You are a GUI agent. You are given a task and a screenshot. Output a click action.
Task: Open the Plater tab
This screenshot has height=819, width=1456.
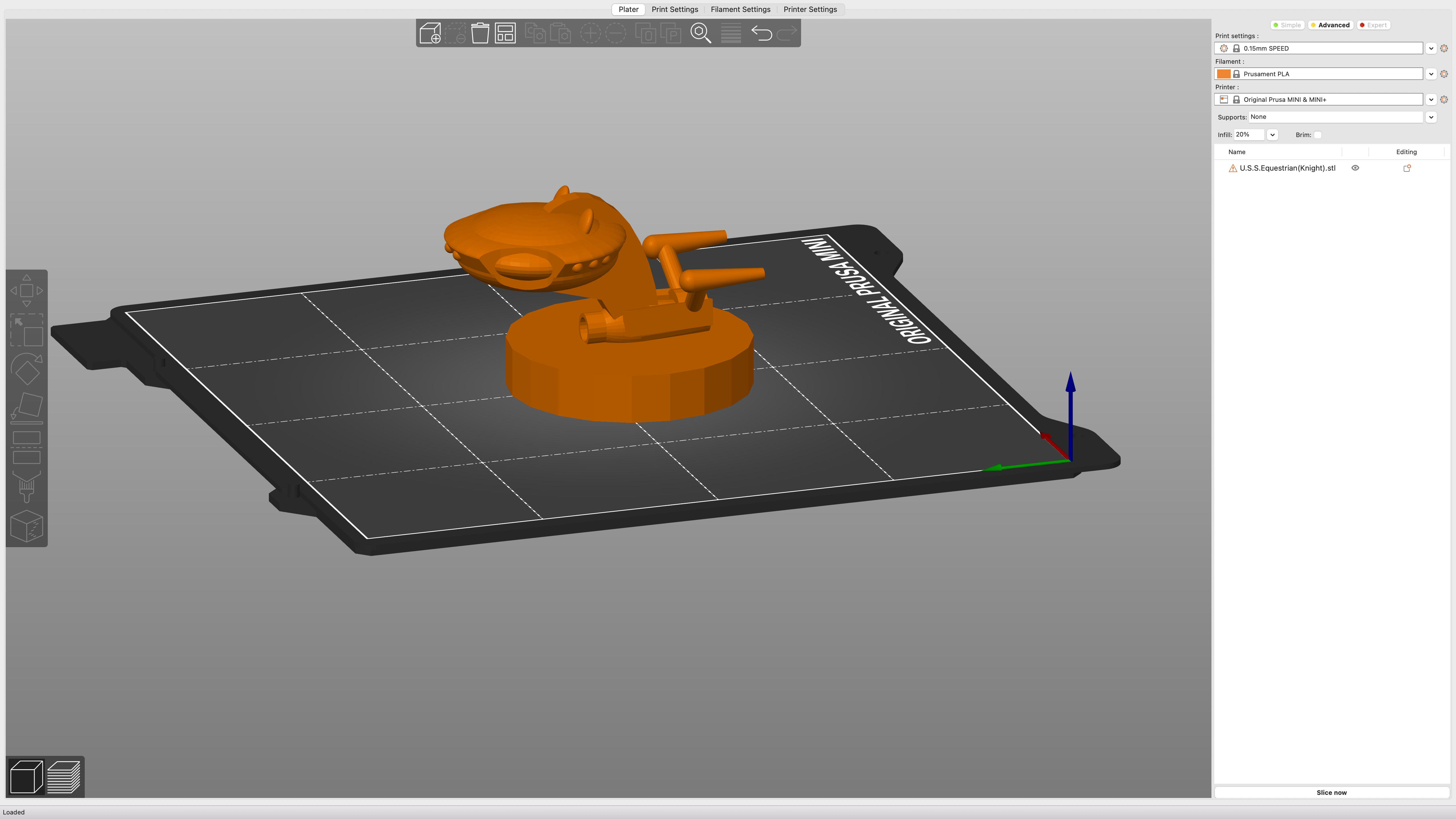(x=628, y=10)
